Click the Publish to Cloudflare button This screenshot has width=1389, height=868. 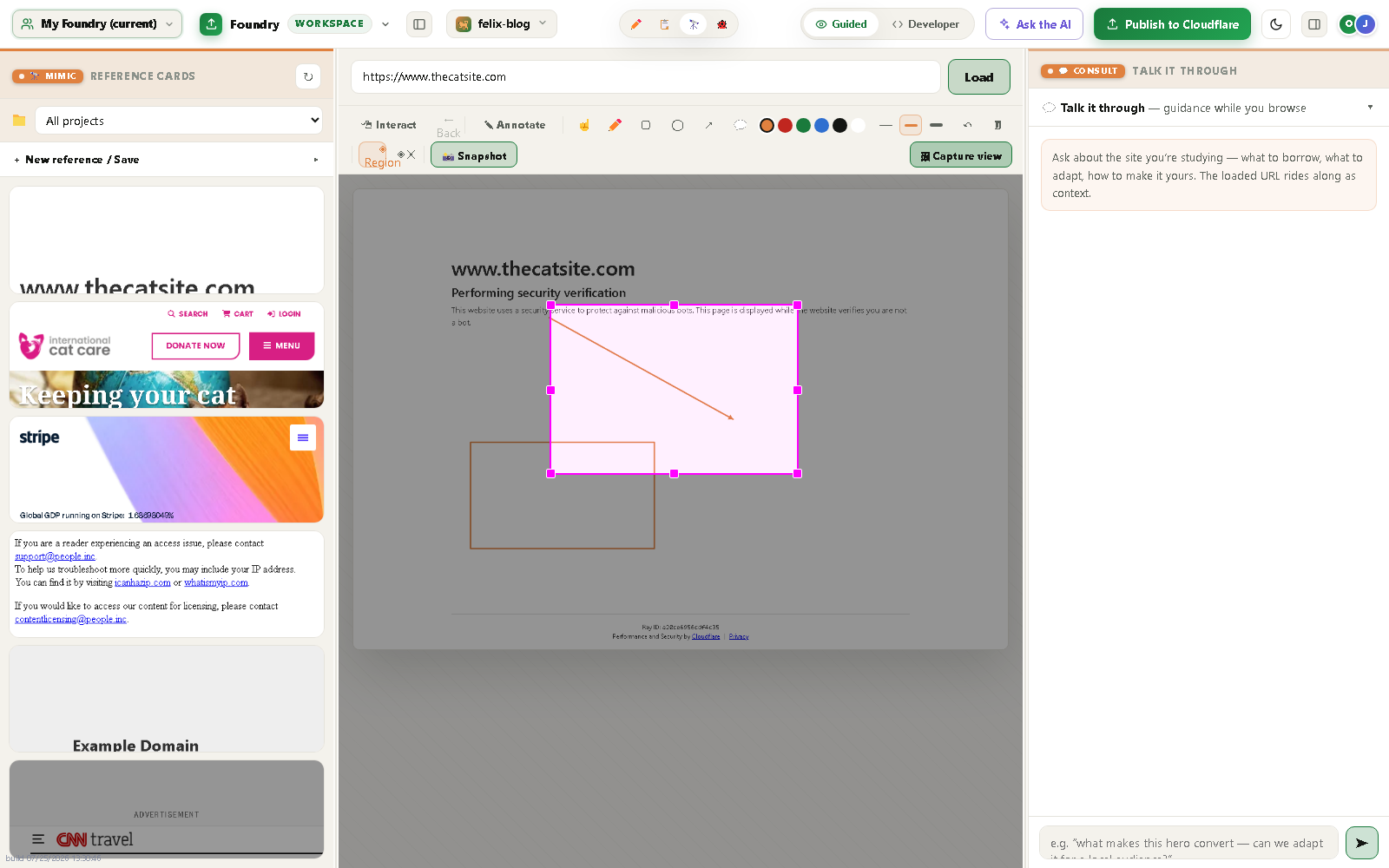coord(1172,24)
